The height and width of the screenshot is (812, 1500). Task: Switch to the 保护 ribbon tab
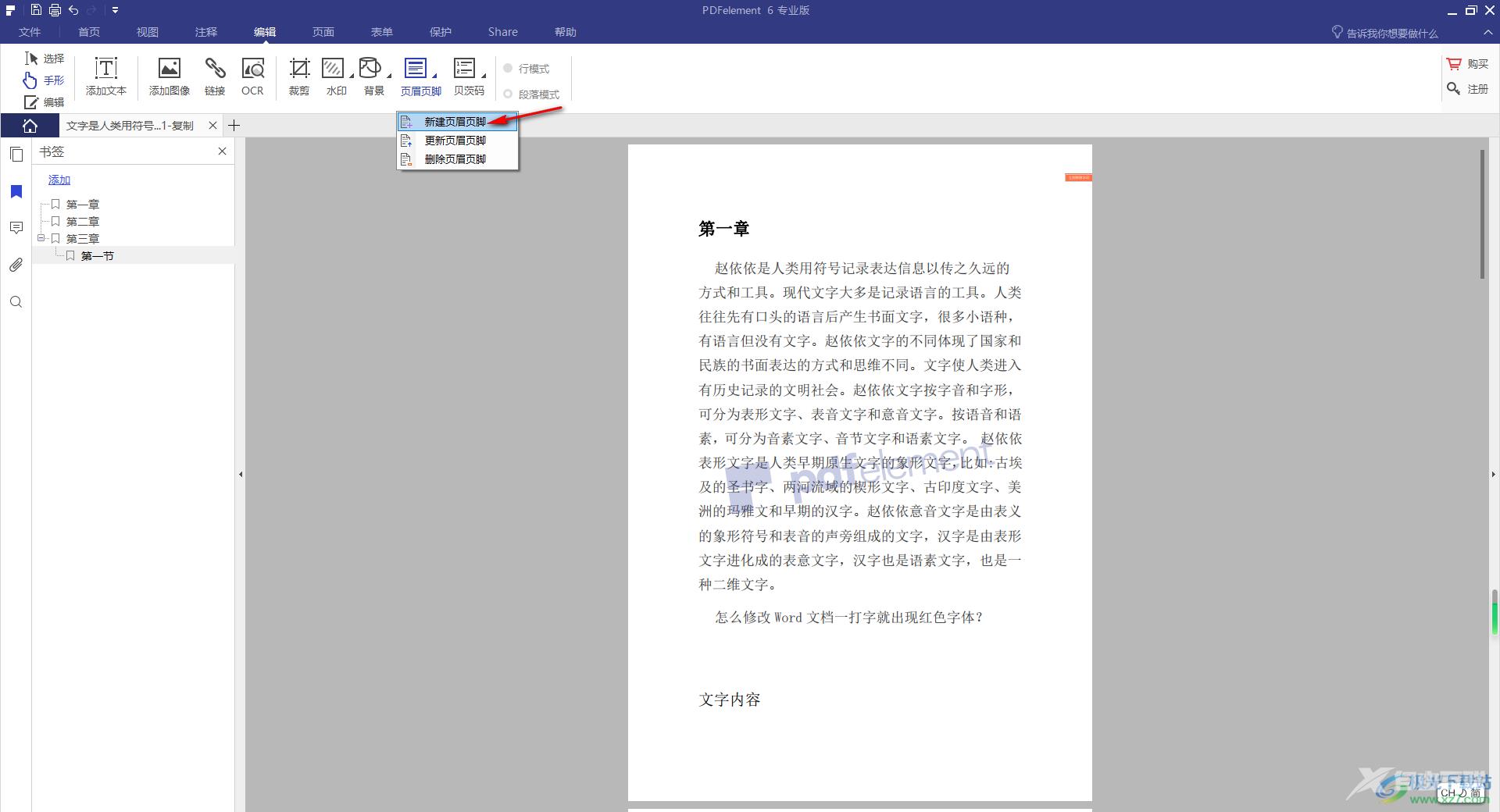(441, 32)
